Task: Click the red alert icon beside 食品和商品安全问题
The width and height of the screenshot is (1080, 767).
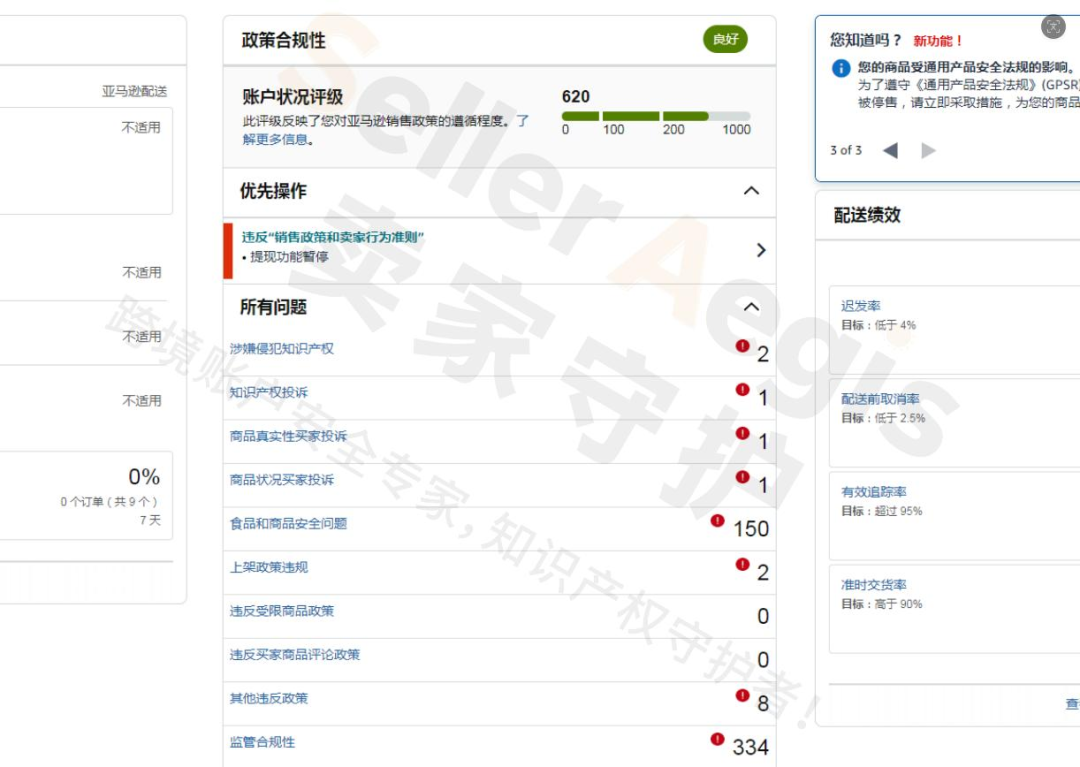Action: 718,521
